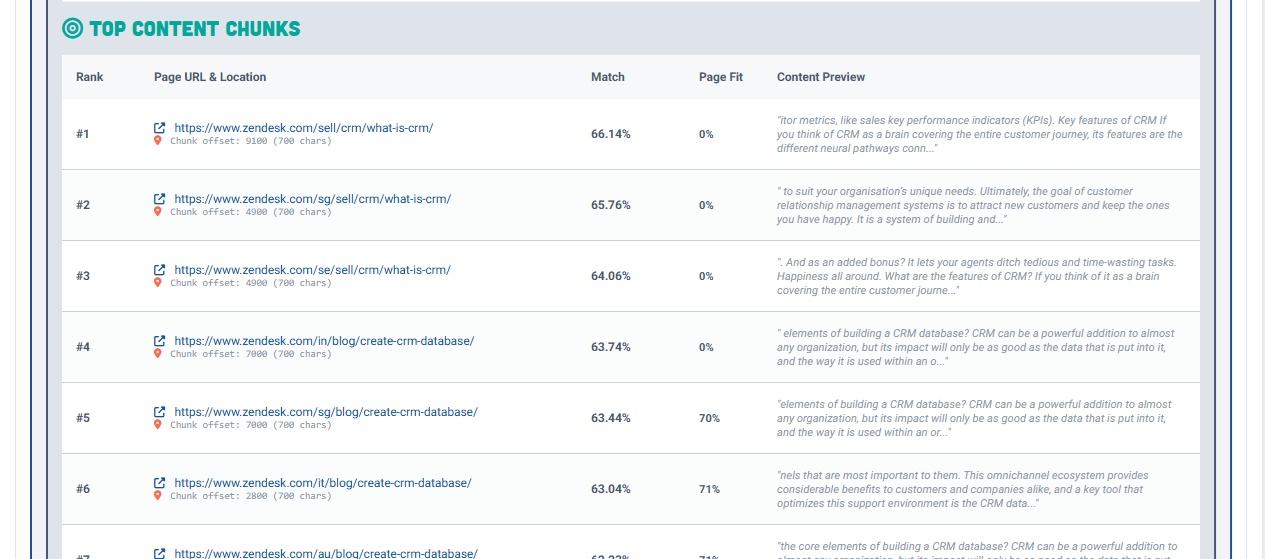
Task: Click rank cell #2
Action: point(83,205)
